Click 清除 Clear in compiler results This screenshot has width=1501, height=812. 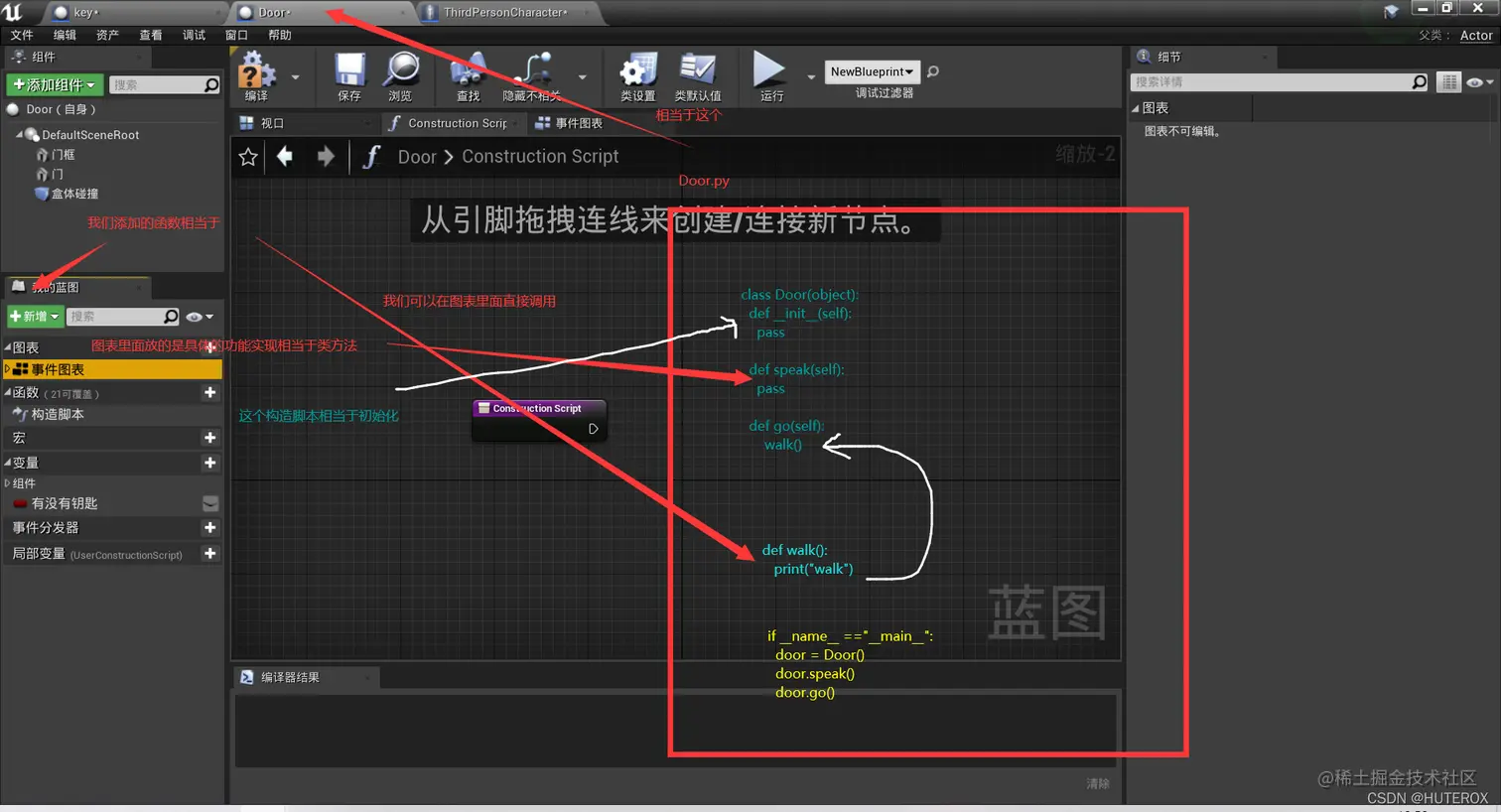tap(1098, 783)
